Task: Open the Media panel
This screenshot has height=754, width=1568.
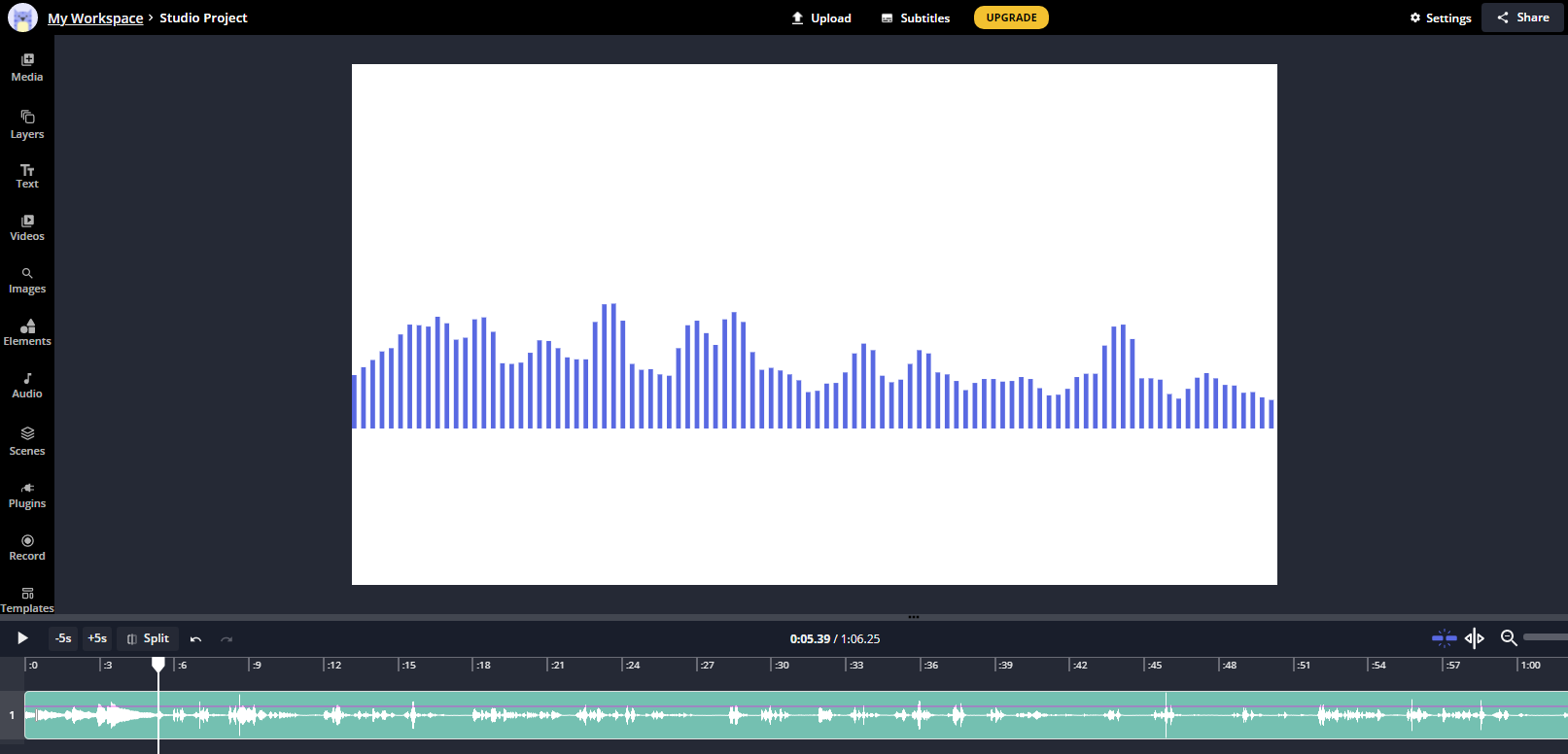Action: [27, 67]
